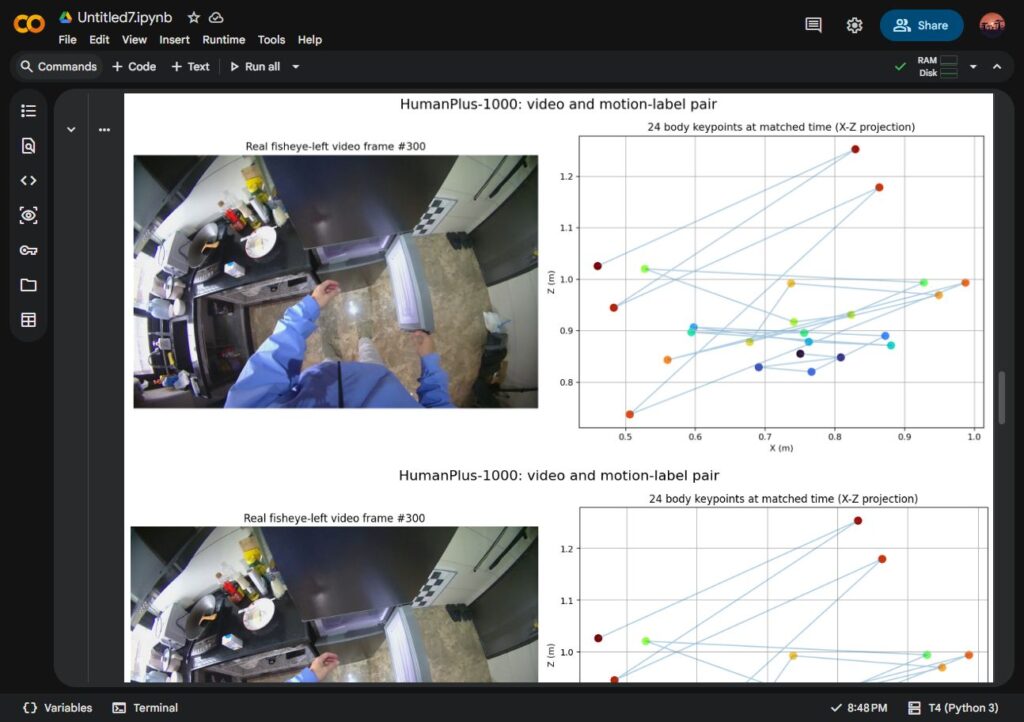Open Find and replace sidebar icon
Image resolution: width=1024 pixels, height=722 pixels.
click(x=28, y=146)
